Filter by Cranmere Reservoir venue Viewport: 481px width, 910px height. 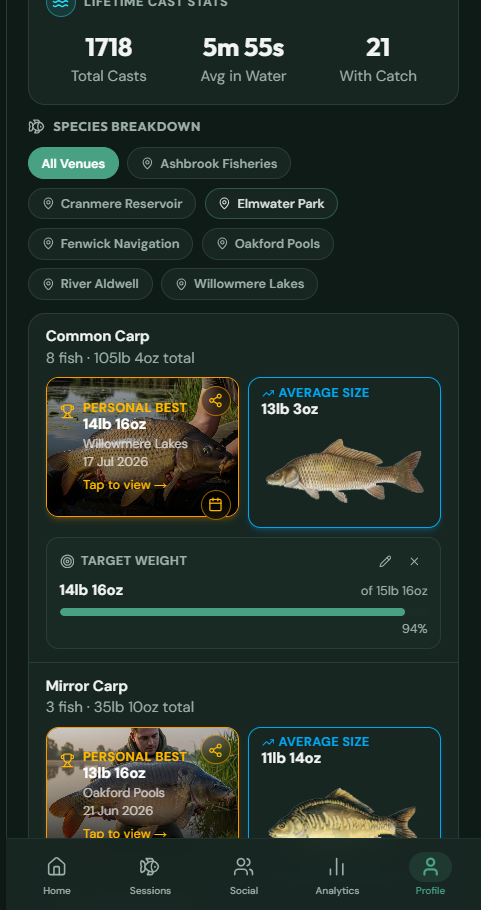click(112, 204)
